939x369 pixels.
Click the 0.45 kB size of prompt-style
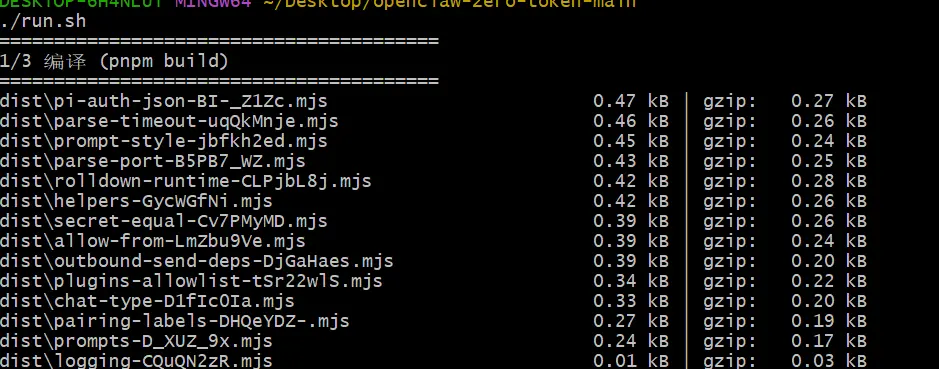click(x=631, y=141)
